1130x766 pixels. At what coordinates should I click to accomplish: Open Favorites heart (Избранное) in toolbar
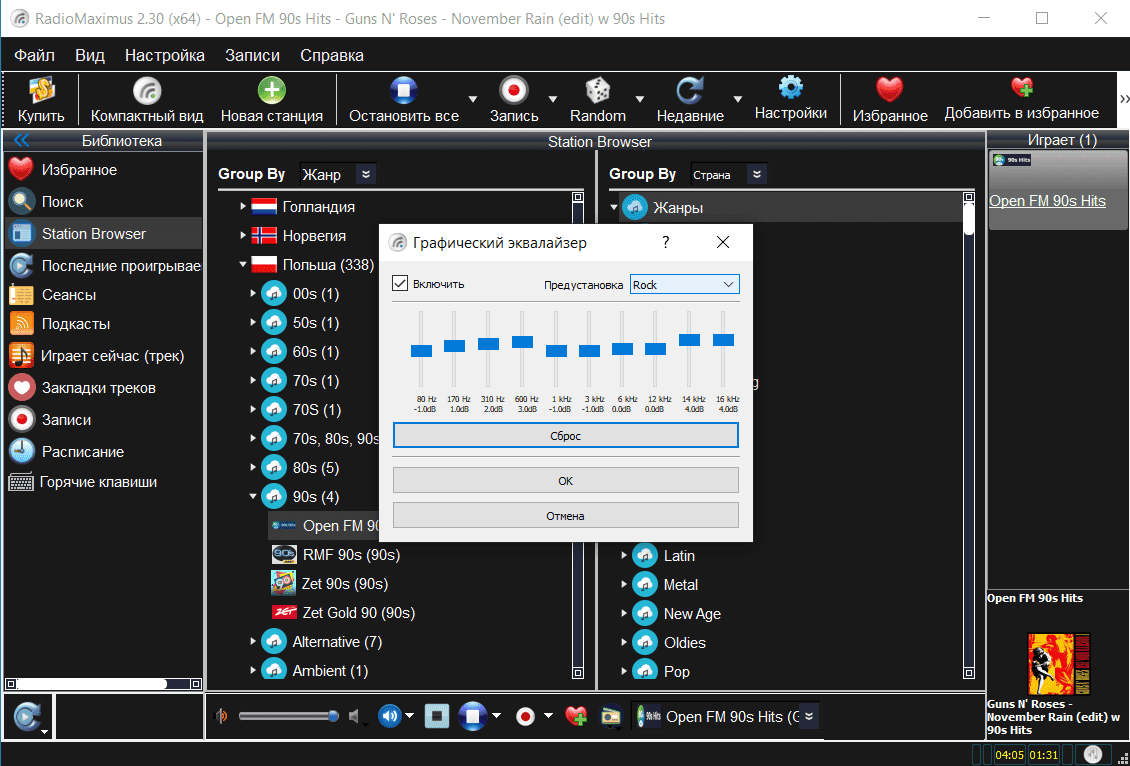pyautogui.click(x=889, y=101)
